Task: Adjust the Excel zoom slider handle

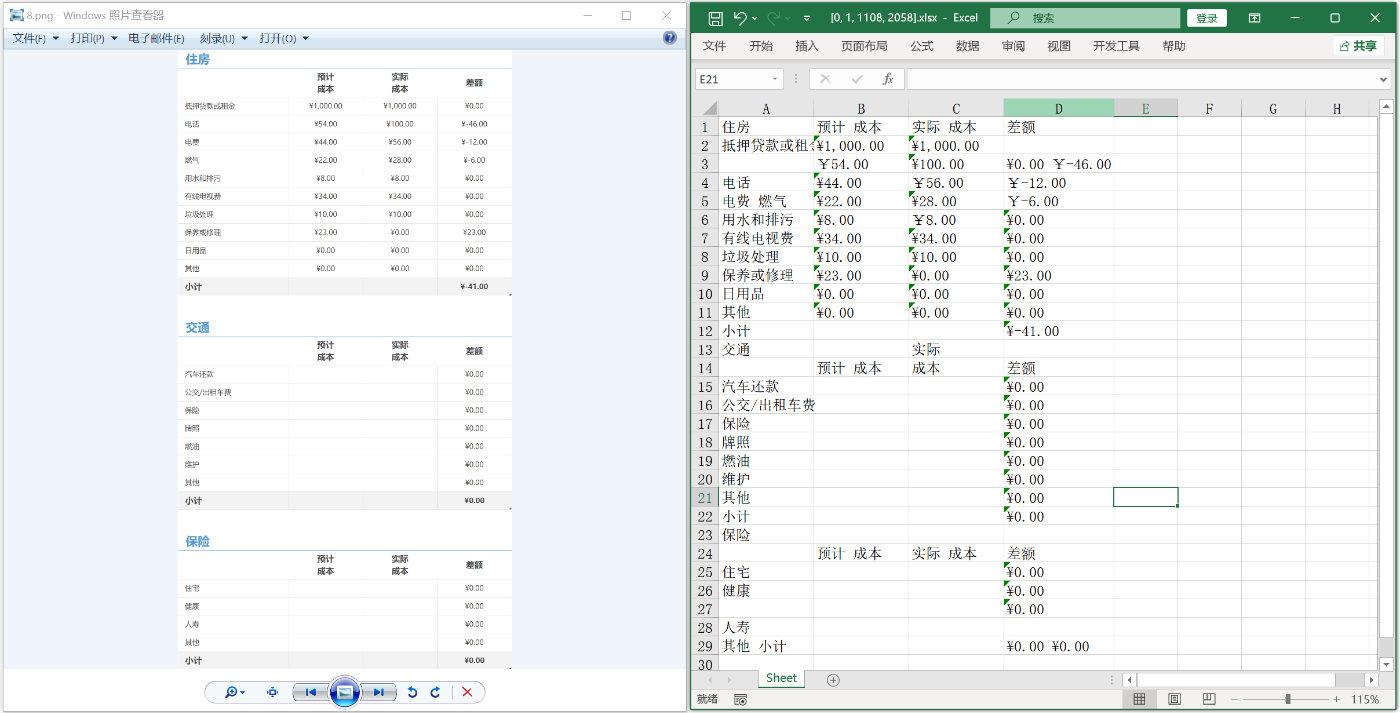Action: (x=1288, y=699)
